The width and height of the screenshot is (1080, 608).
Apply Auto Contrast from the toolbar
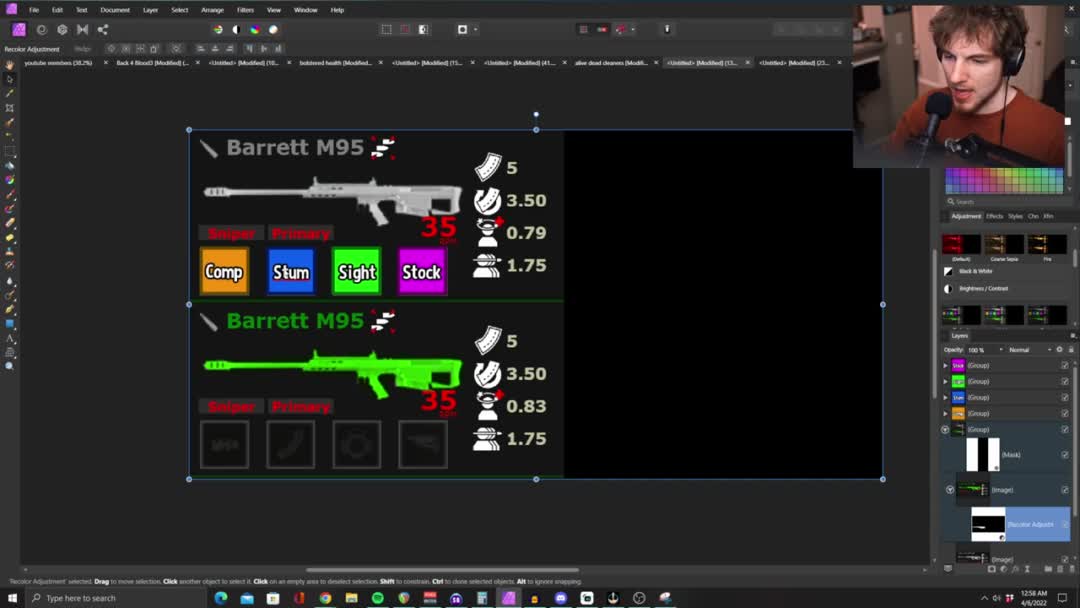tap(236, 30)
